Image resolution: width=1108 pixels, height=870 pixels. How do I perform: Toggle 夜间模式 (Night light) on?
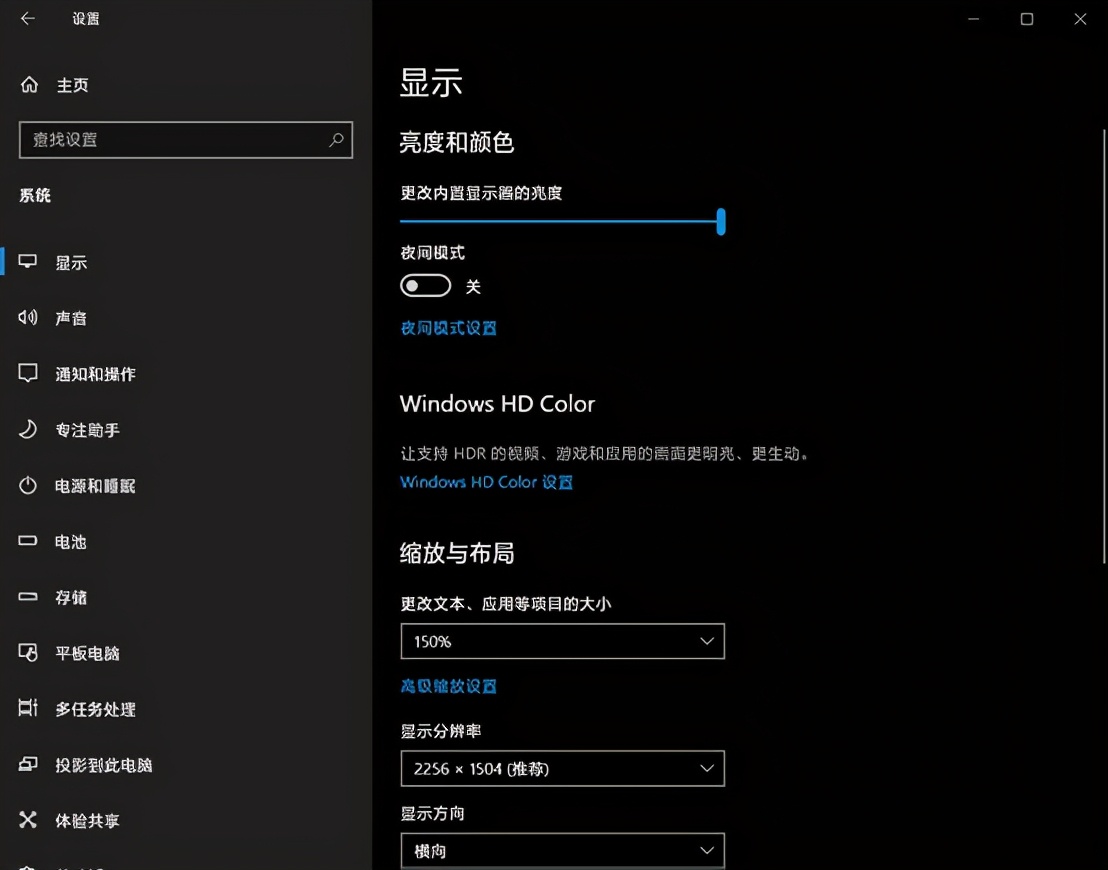coord(425,286)
